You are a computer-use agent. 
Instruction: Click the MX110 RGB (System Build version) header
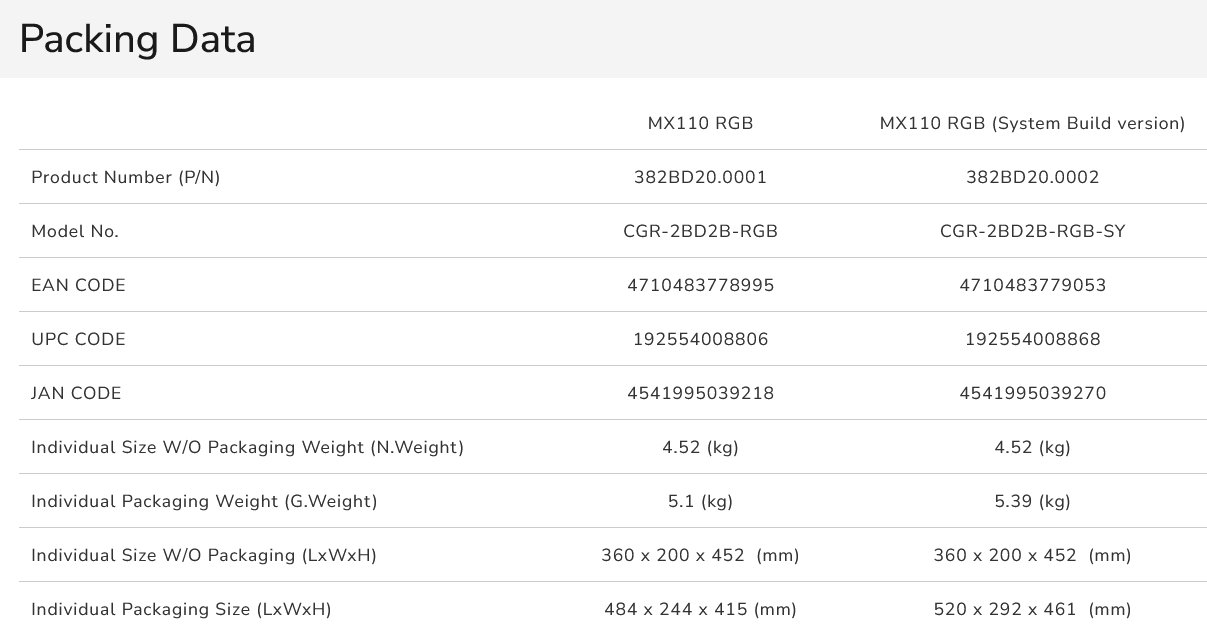pos(1032,124)
